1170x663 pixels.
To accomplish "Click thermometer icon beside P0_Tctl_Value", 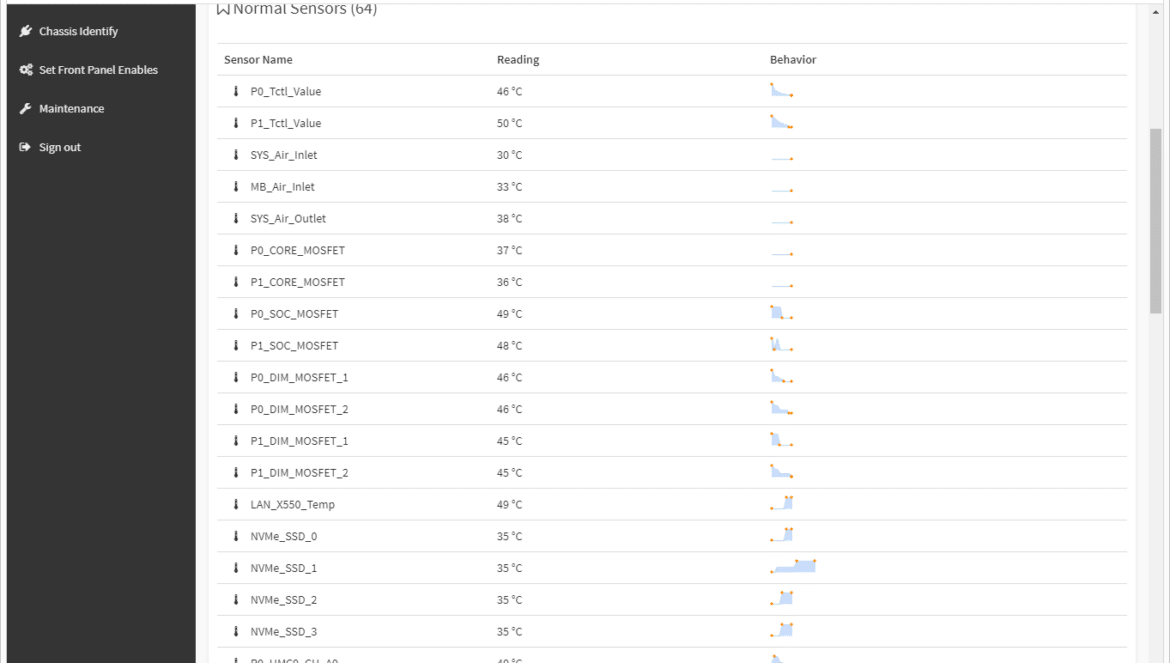I will 236,91.
